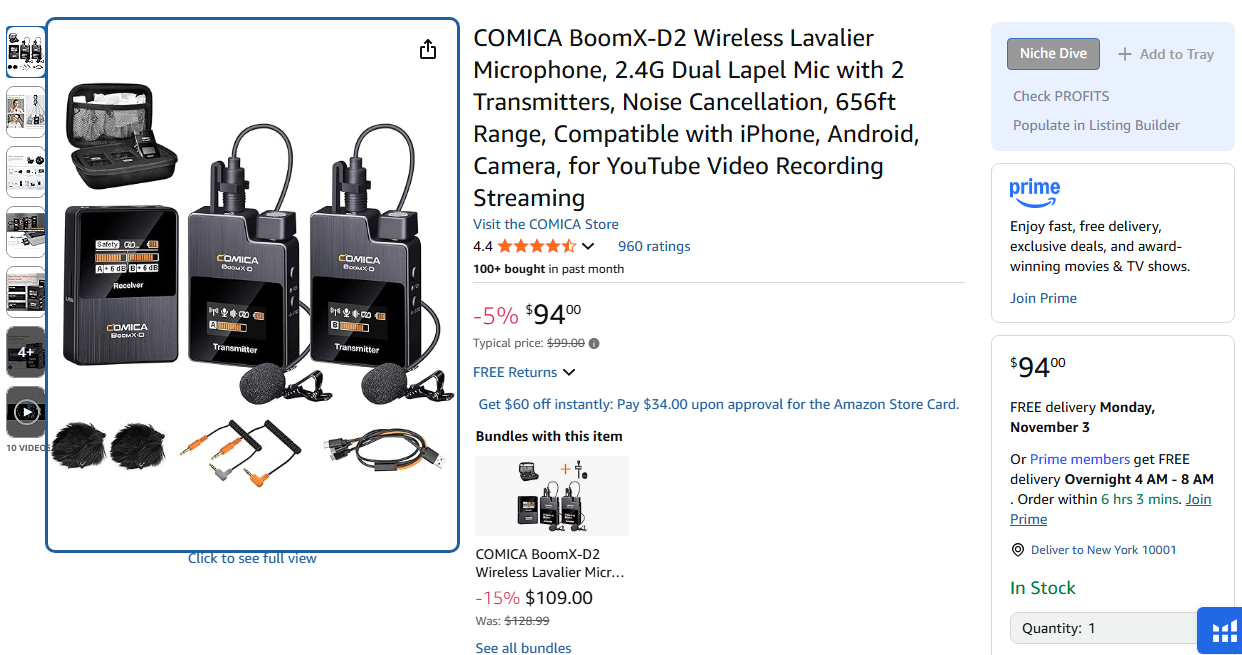Click the share icon on product image
The height and width of the screenshot is (655, 1242).
pyautogui.click(x=428, y=49)
